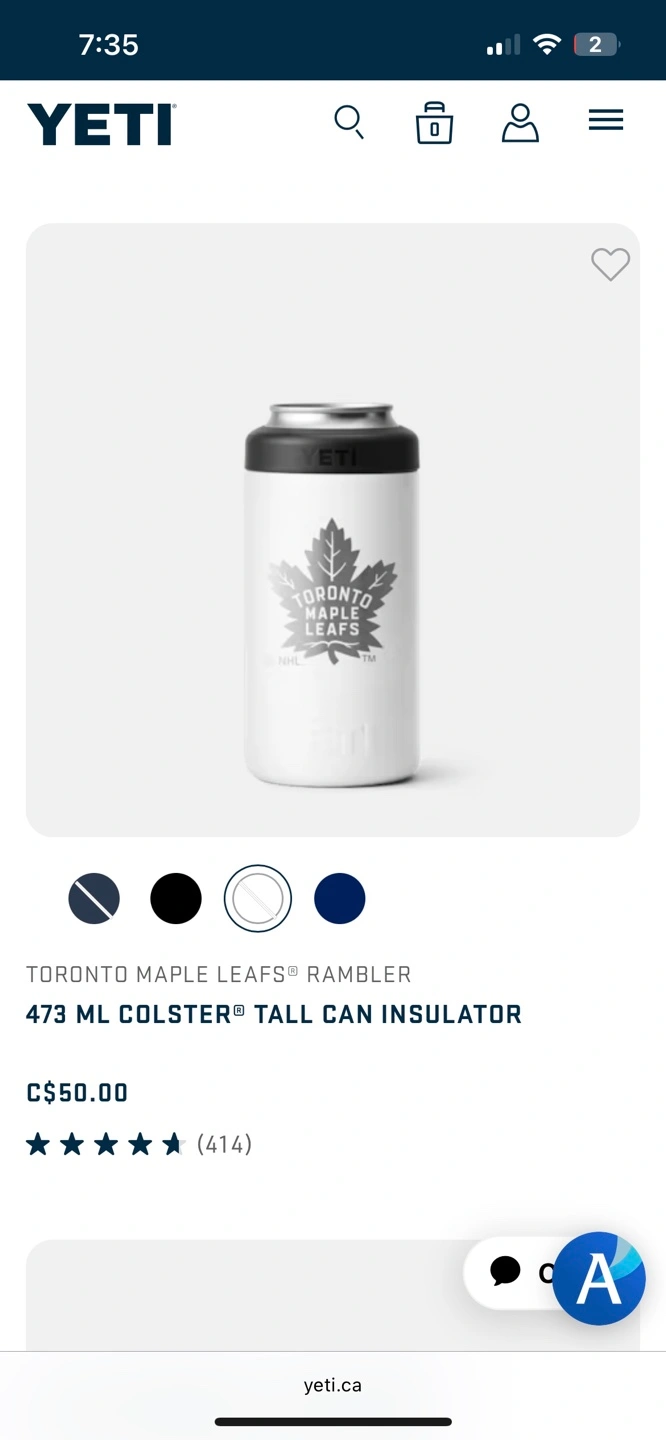Image resolution: width=666 pixels, height=1440 pixels.
Task: Open the blue accessibility A button
Action: coord(599,1278)
